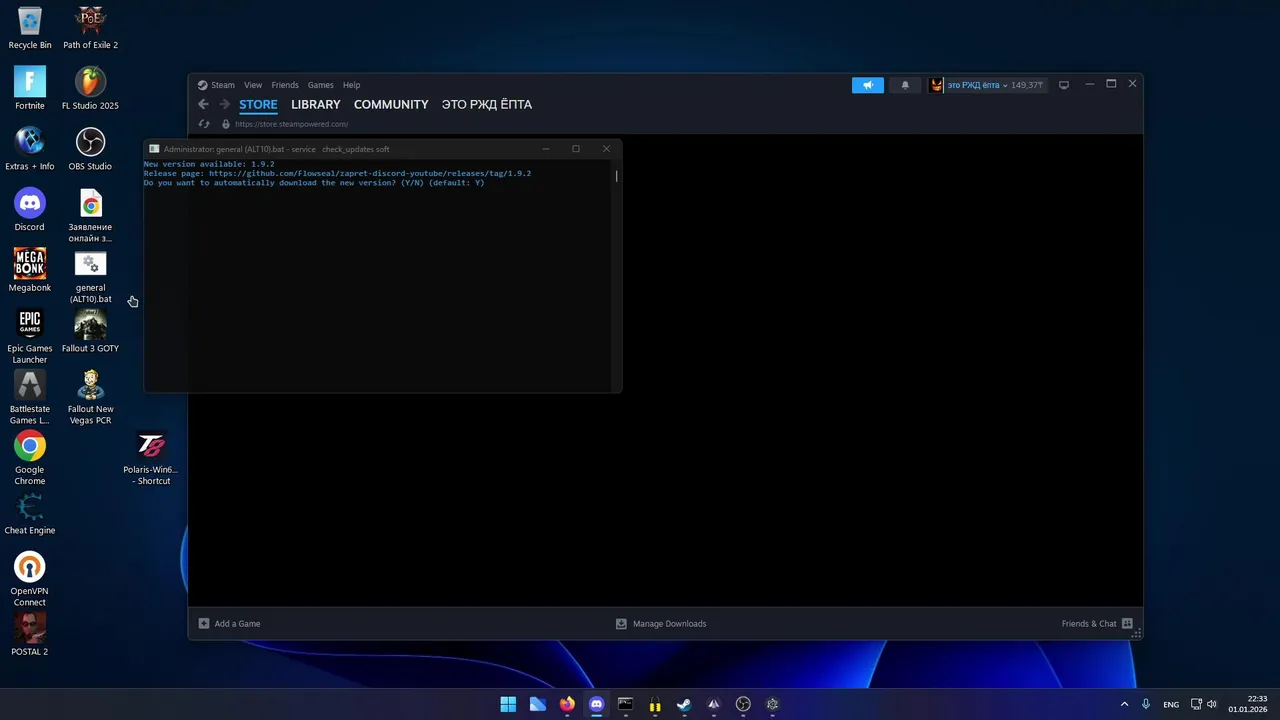Open Firefox from the taskbar
Screen dimensions: 1280x720
567,704
